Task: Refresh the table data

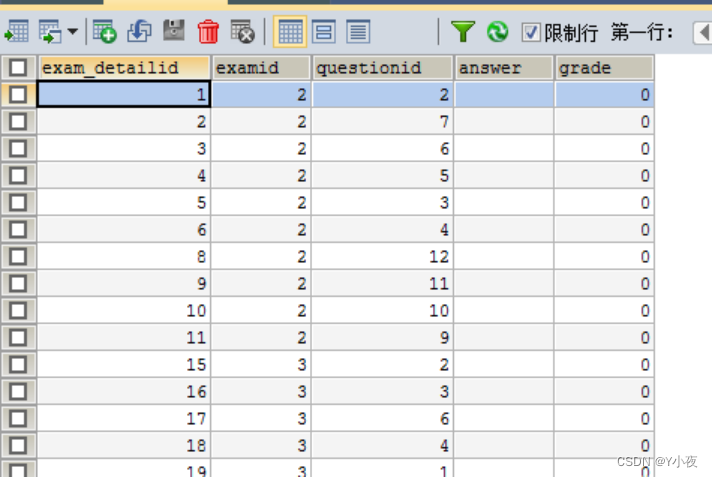Action: pos(497,32)
